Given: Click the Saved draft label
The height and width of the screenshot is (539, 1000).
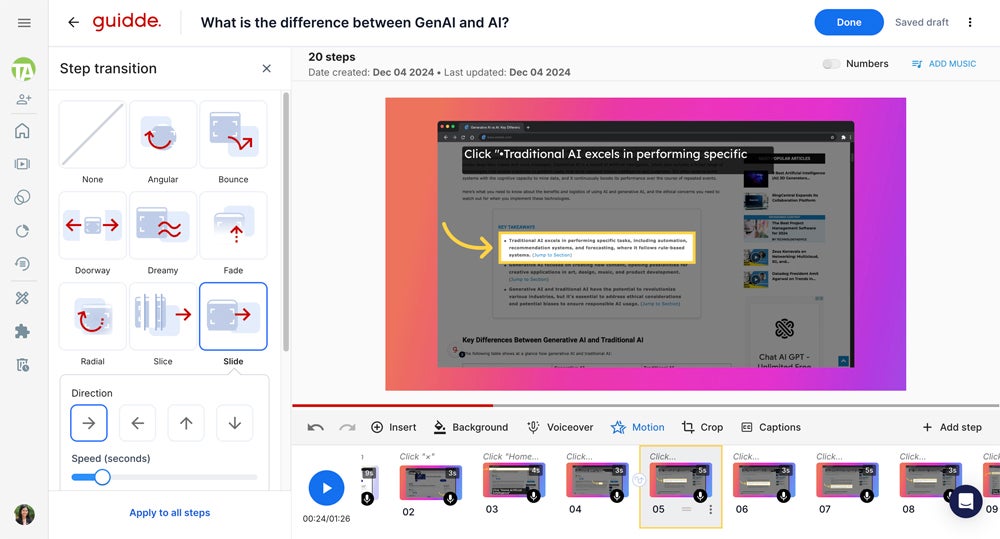Looking at the screenshot, I should [x=922, y=22].
